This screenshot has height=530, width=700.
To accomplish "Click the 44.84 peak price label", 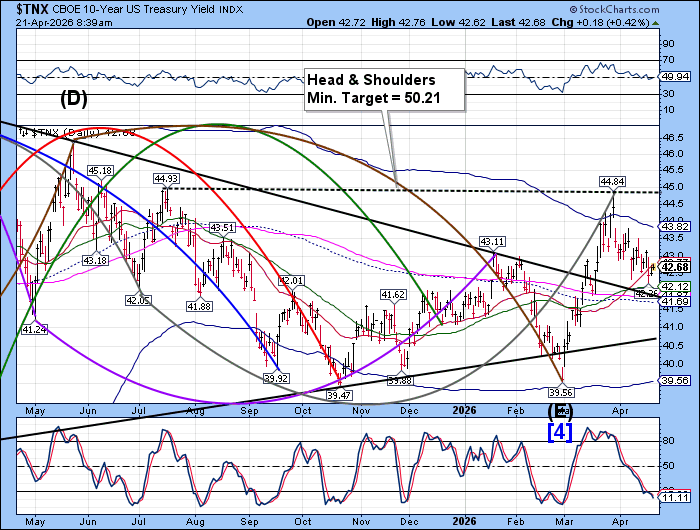I will click(612, 181).
